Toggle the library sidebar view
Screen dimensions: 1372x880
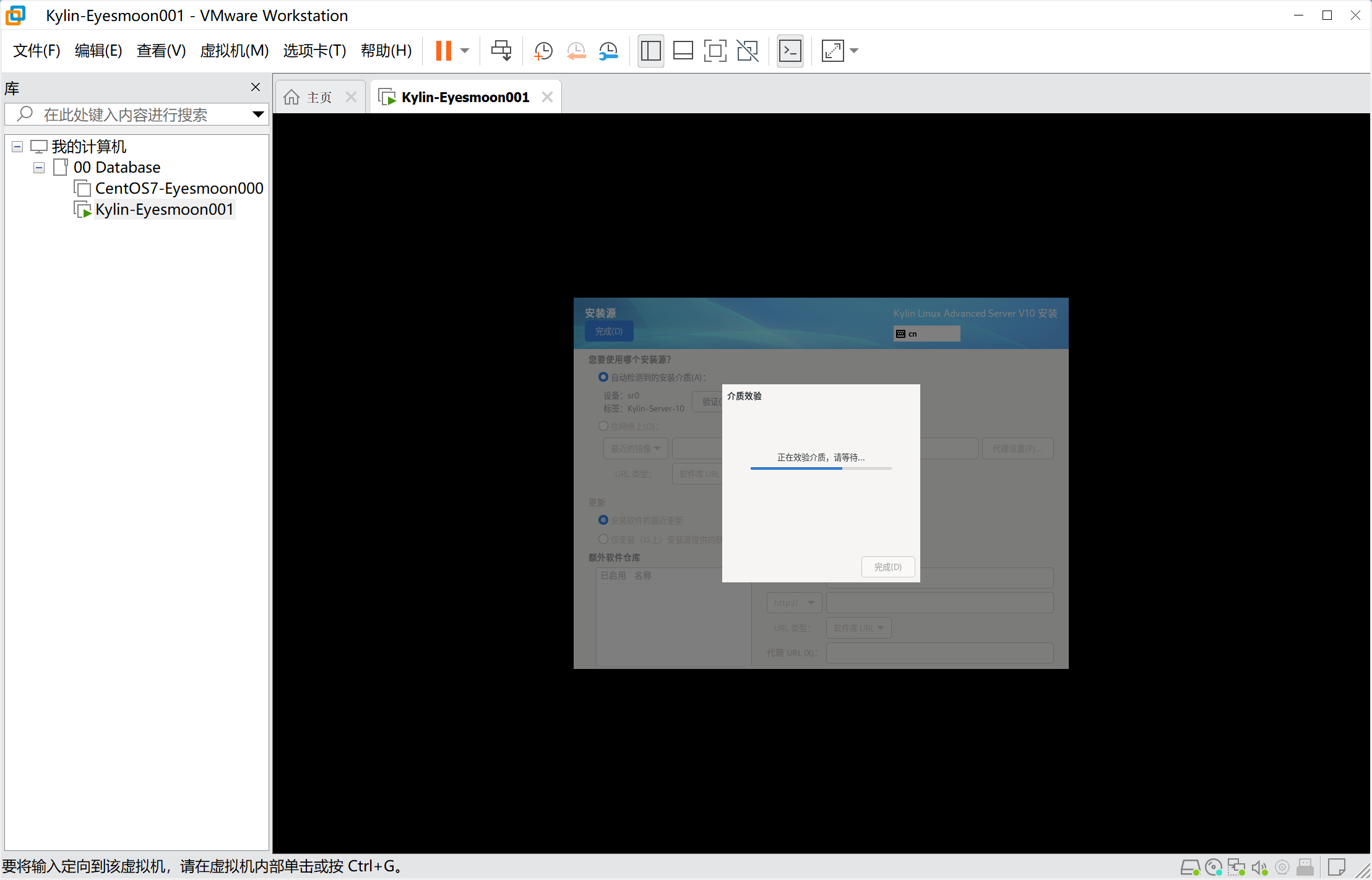650,51
